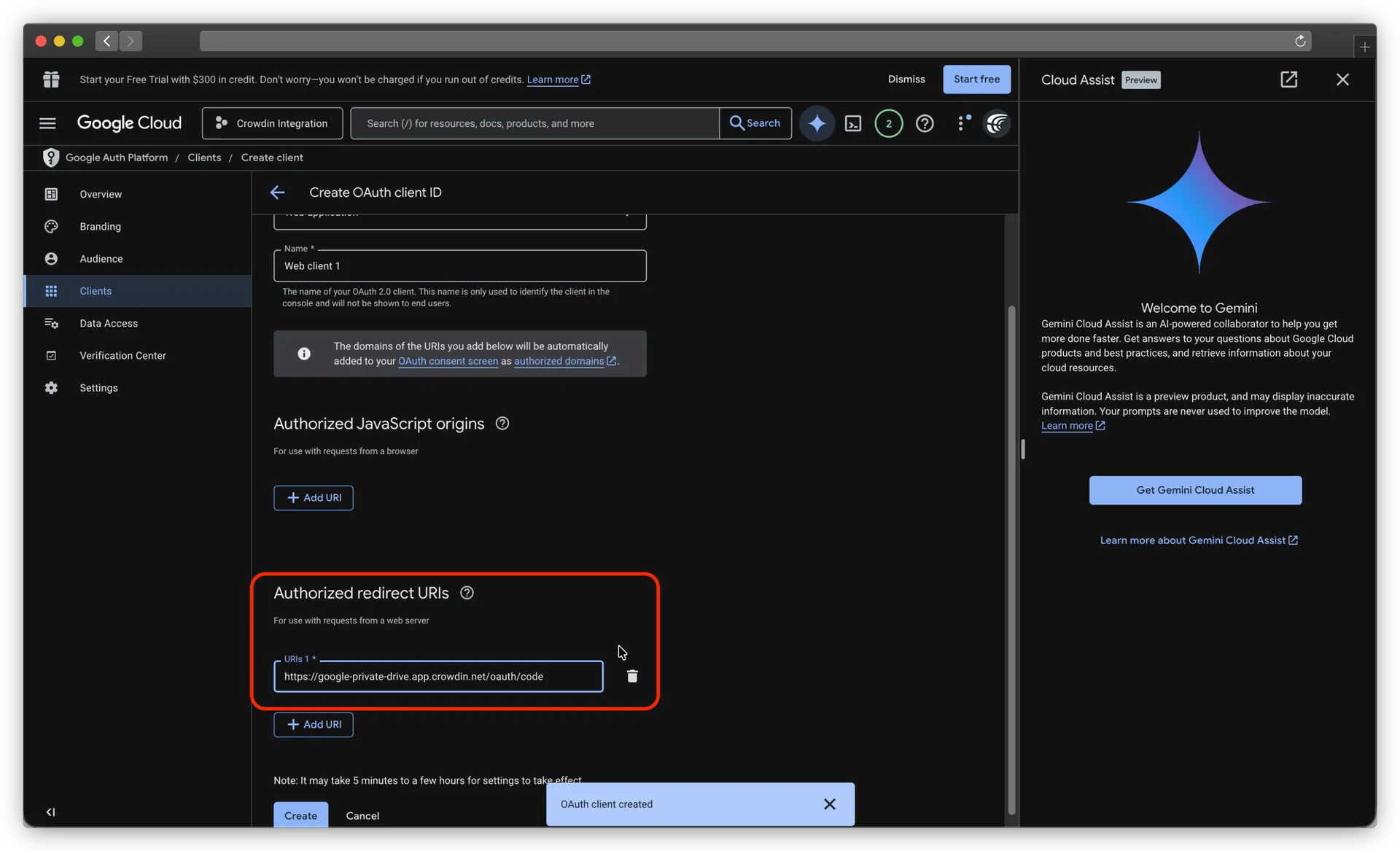Open Cloud Assist in new window

click(x=1289, y=79)
